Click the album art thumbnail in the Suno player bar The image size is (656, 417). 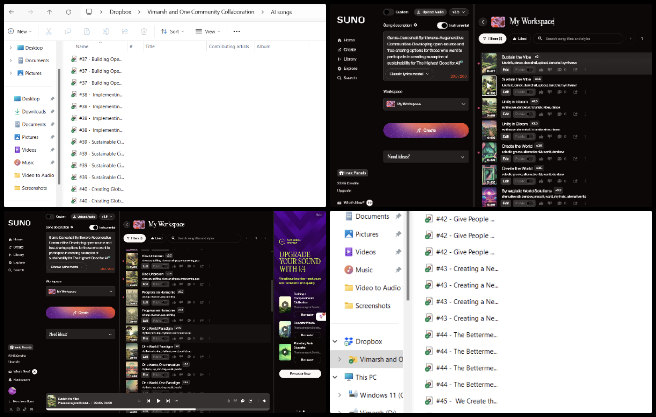click(x=51, y=401)
